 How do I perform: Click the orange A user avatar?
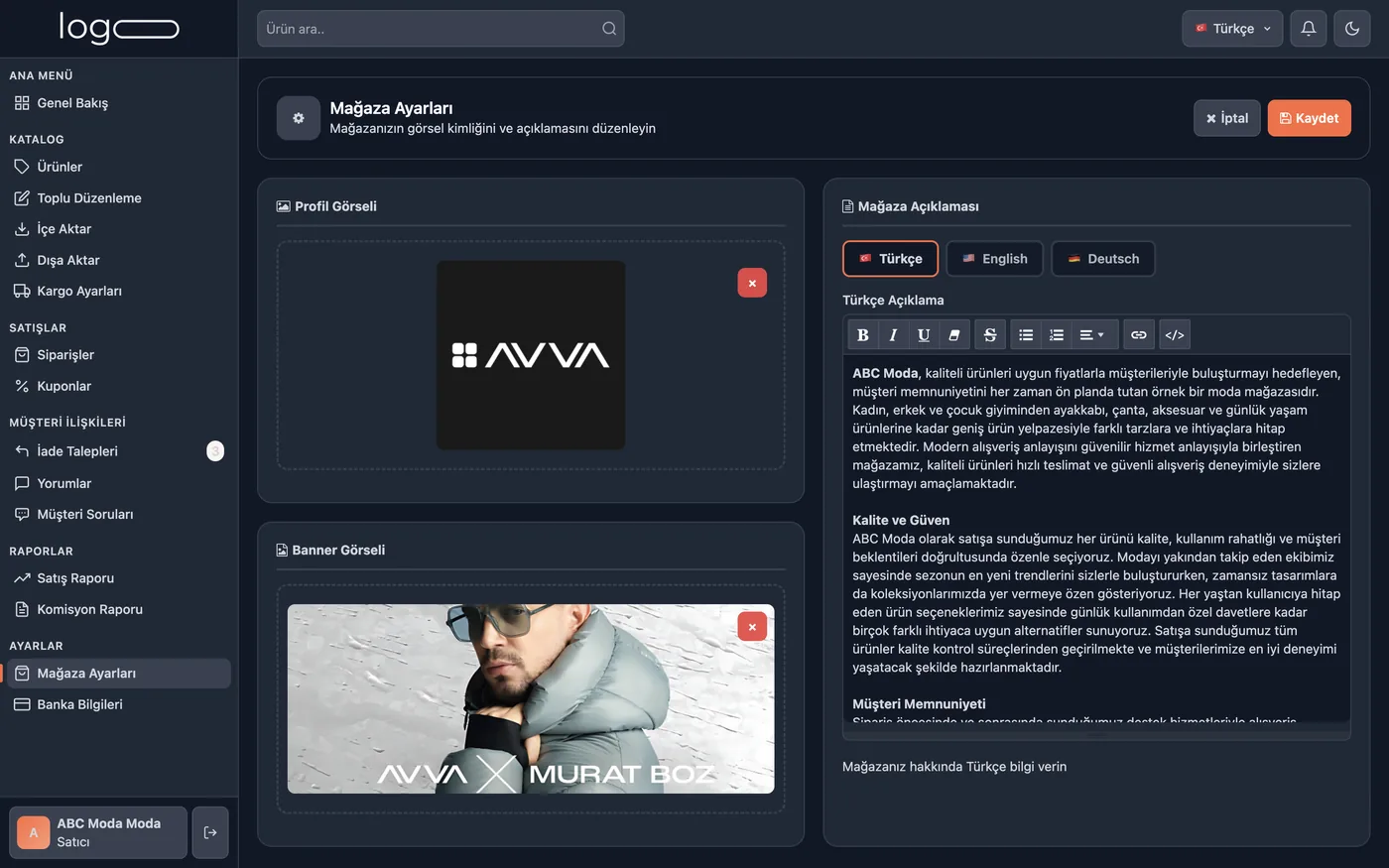click(x=34, y=832)
